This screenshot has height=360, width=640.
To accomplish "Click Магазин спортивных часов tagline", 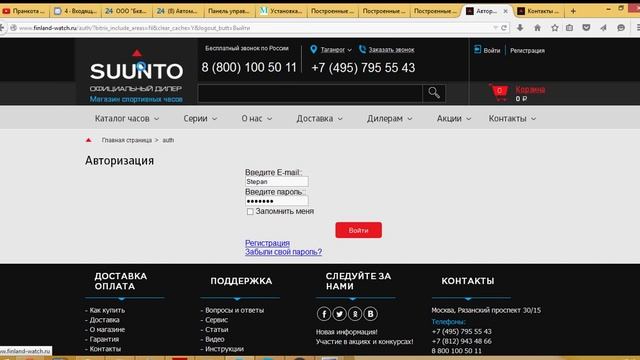I will 136,99.
